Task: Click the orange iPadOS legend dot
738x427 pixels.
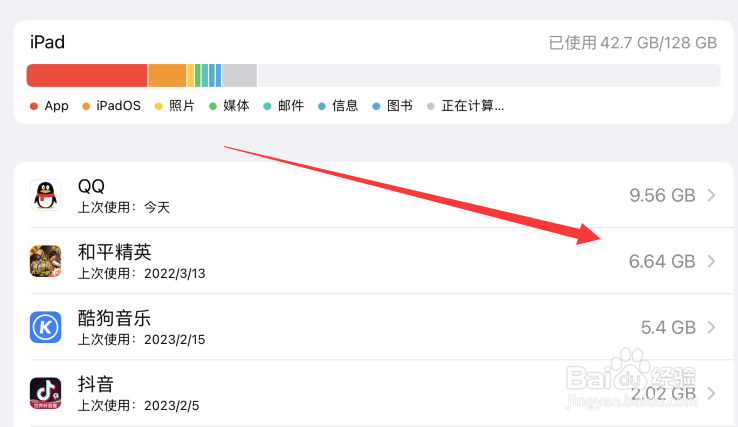Action: pyautogui.click(x=86, y=106)
